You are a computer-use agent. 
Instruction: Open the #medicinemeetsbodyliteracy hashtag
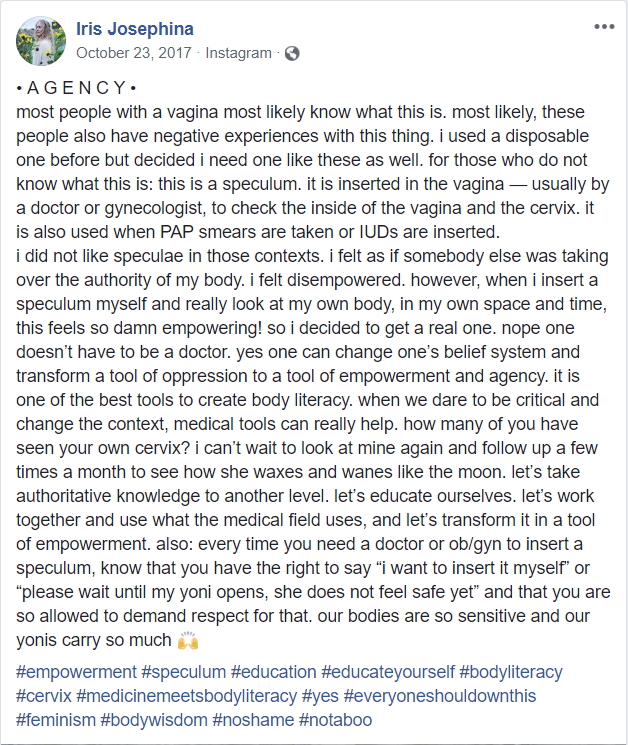187,696
